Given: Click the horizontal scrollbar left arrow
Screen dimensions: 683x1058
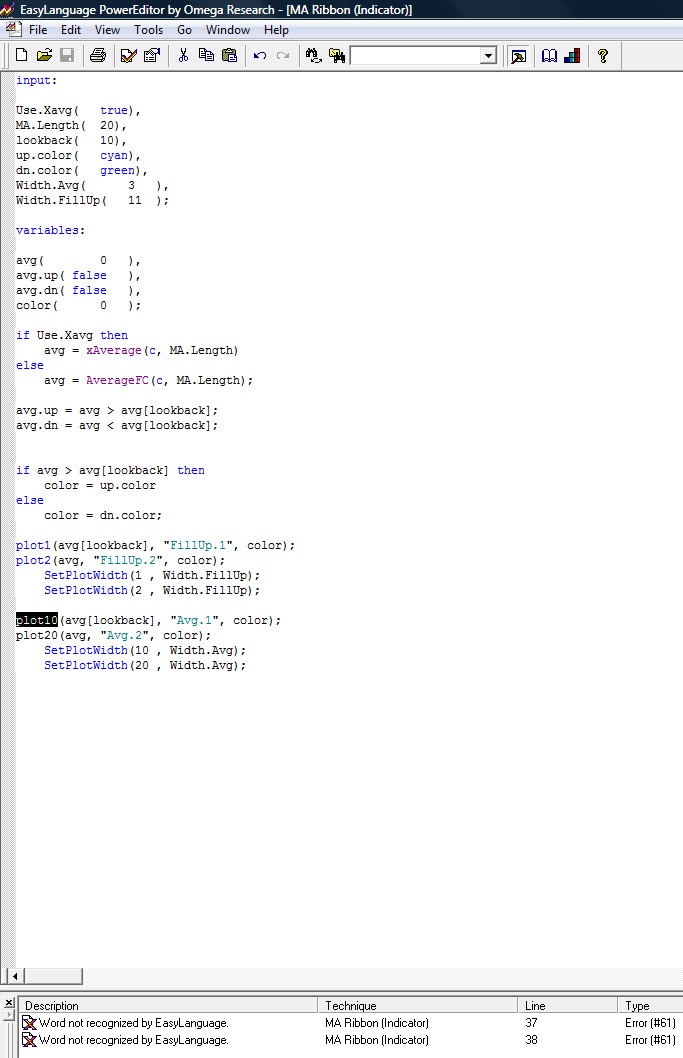Looking at the screenshot, I should click(x=15, y=976).
